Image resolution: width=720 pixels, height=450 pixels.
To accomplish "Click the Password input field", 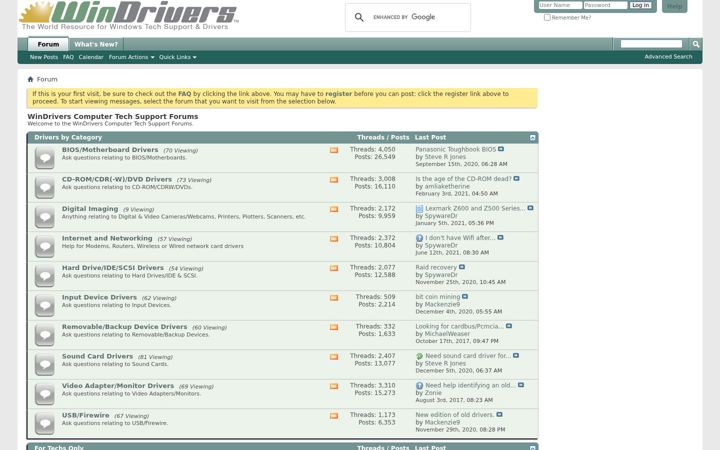I will (605, 5).
